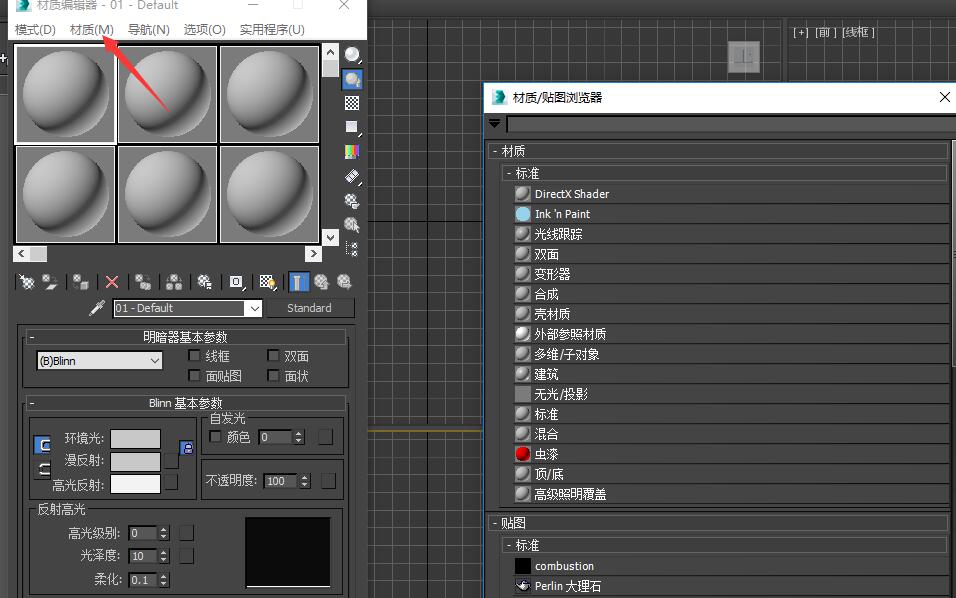Viewport: 956px width, 598px height.
Task: Check the 自发光 颜色 checkbox
Action: 216,437
